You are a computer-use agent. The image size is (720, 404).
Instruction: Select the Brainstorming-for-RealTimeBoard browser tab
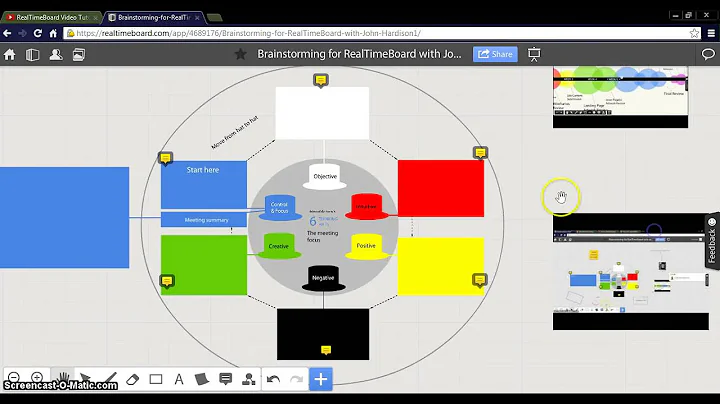(x=154, y=17)
